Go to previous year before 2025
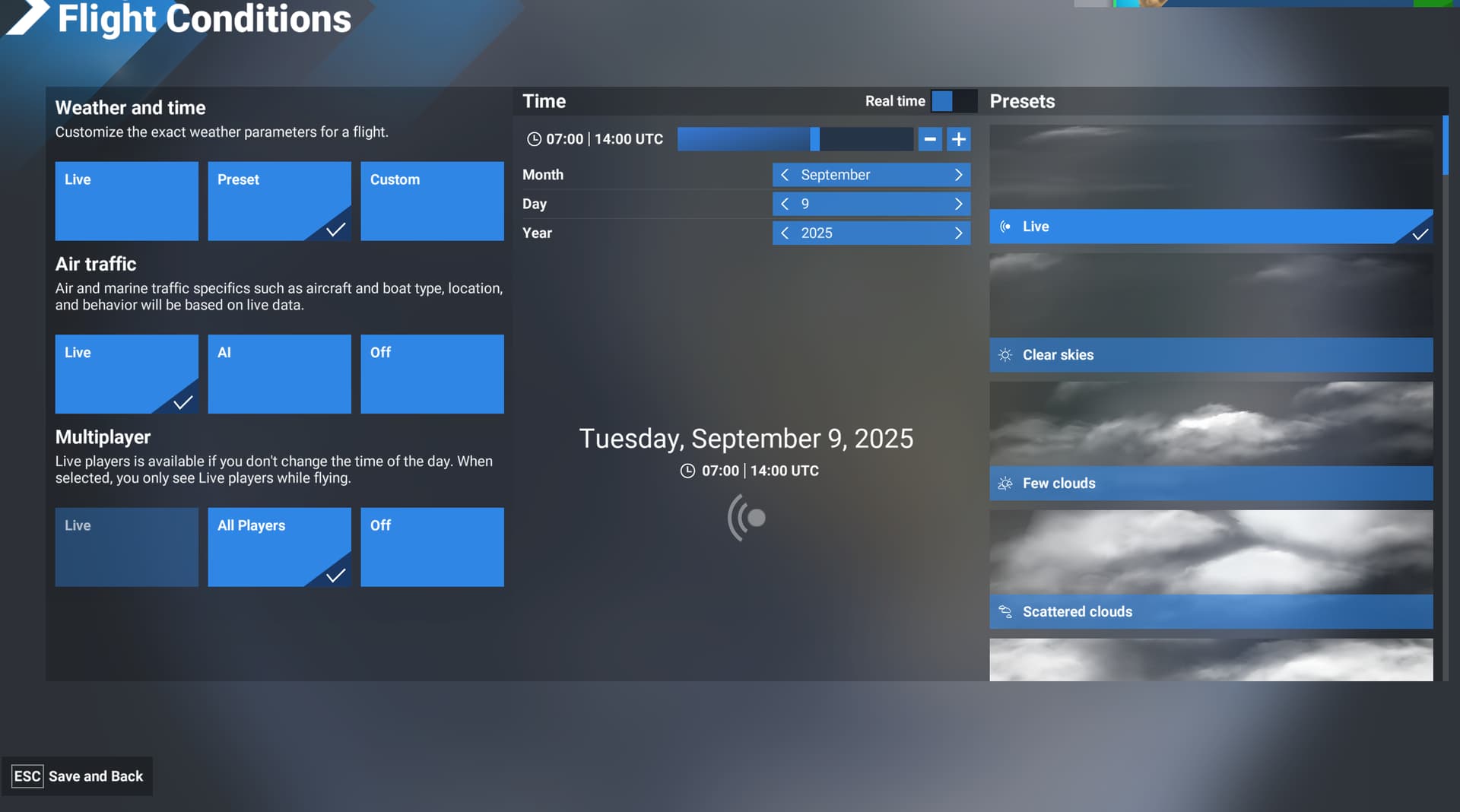This screenshot has width=1460, height=812. click(785, 233)
